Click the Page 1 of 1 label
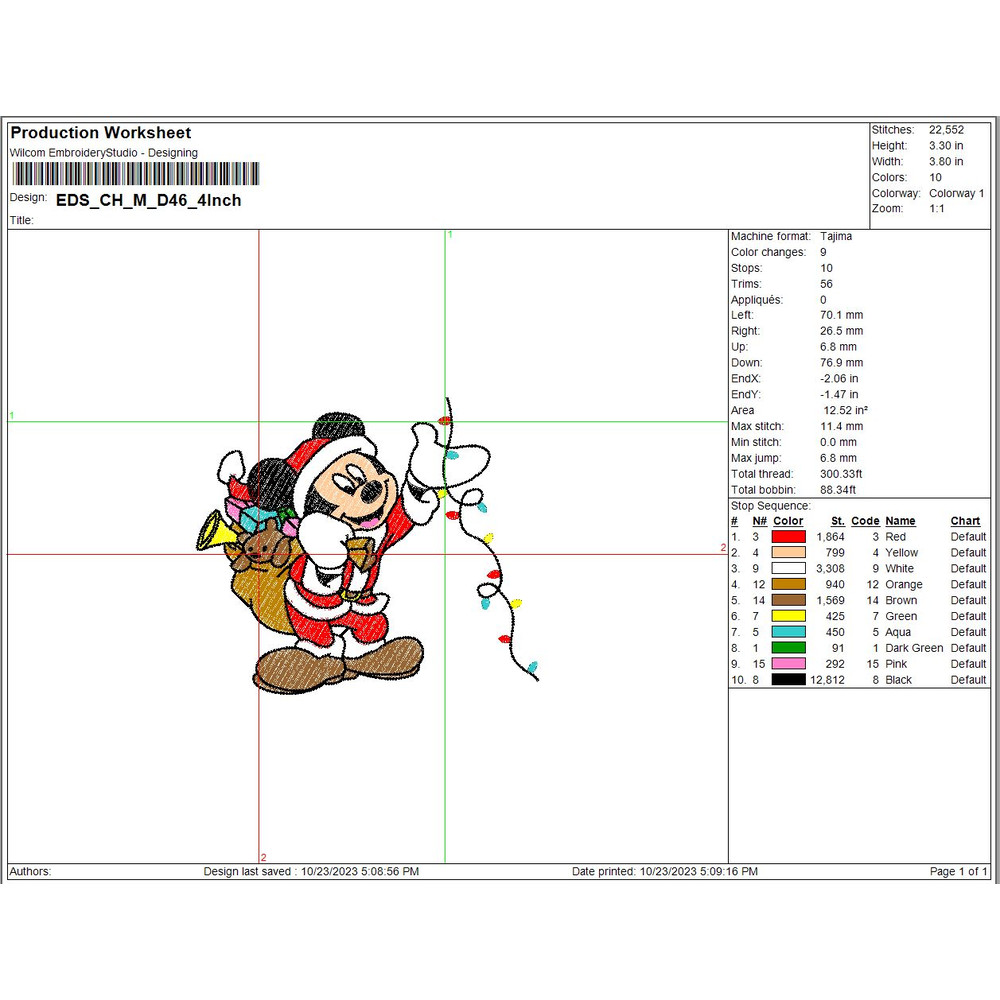 (x=958, y=872)
